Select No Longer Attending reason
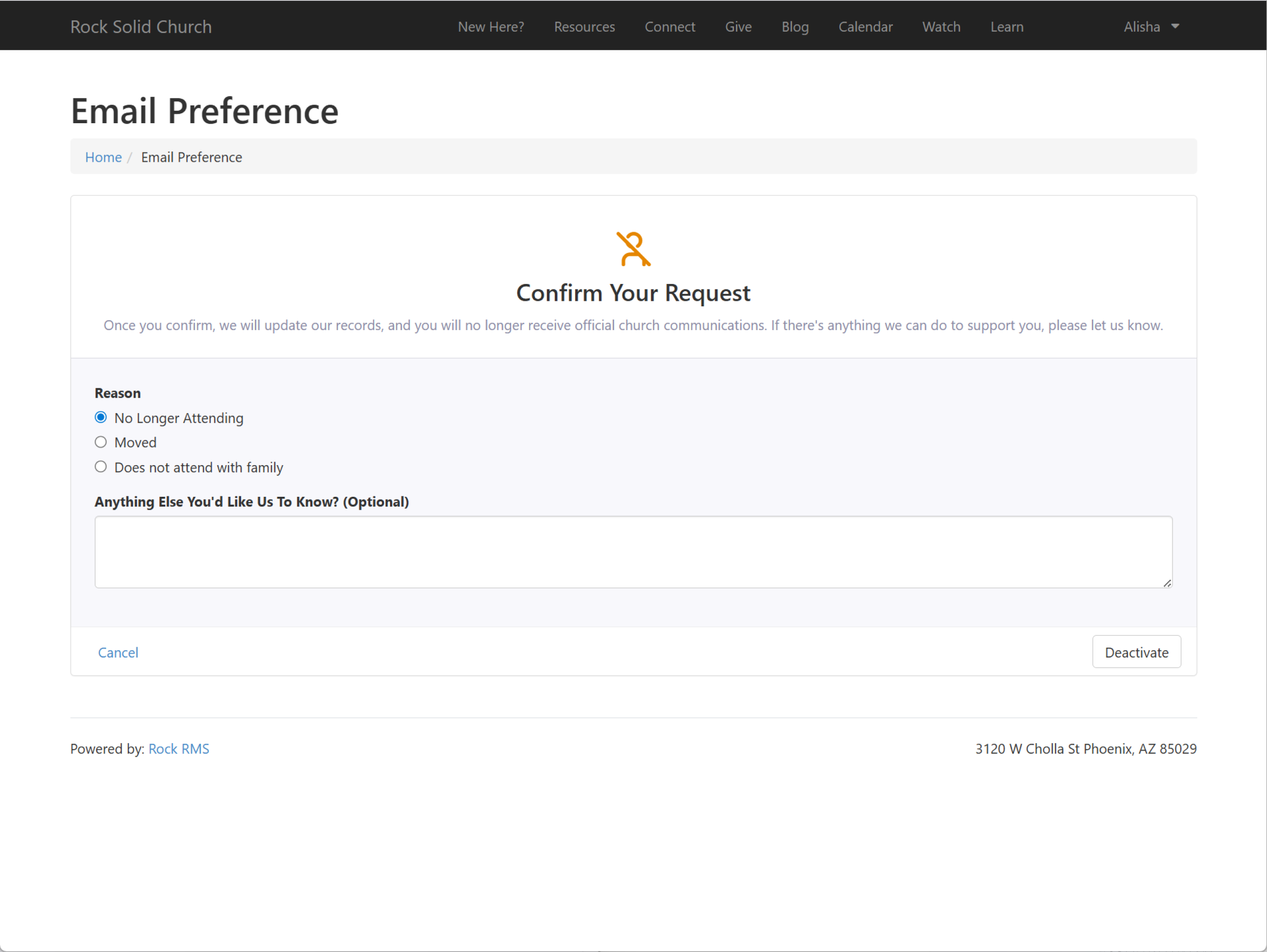Screen dimensions: 1267x952 (x=101, y=418)
